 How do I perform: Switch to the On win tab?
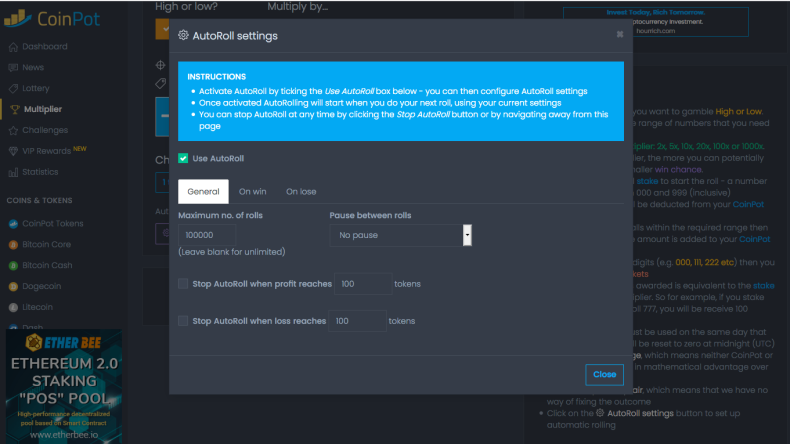[252, 192]
